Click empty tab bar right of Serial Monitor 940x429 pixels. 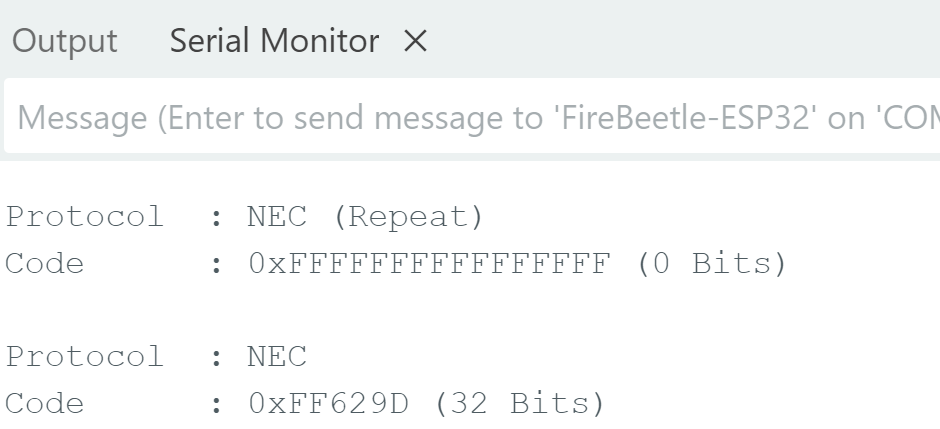[x=680, y=42]
